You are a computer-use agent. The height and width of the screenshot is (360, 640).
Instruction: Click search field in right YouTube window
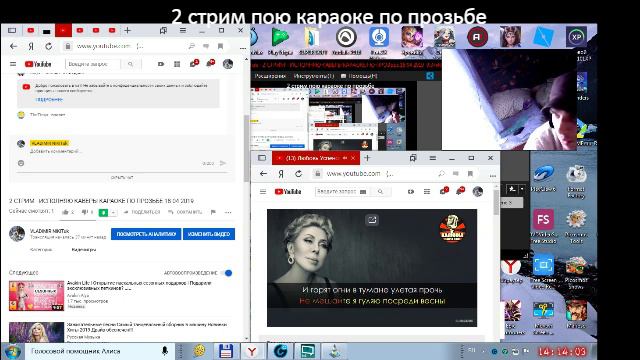point(337,191)
